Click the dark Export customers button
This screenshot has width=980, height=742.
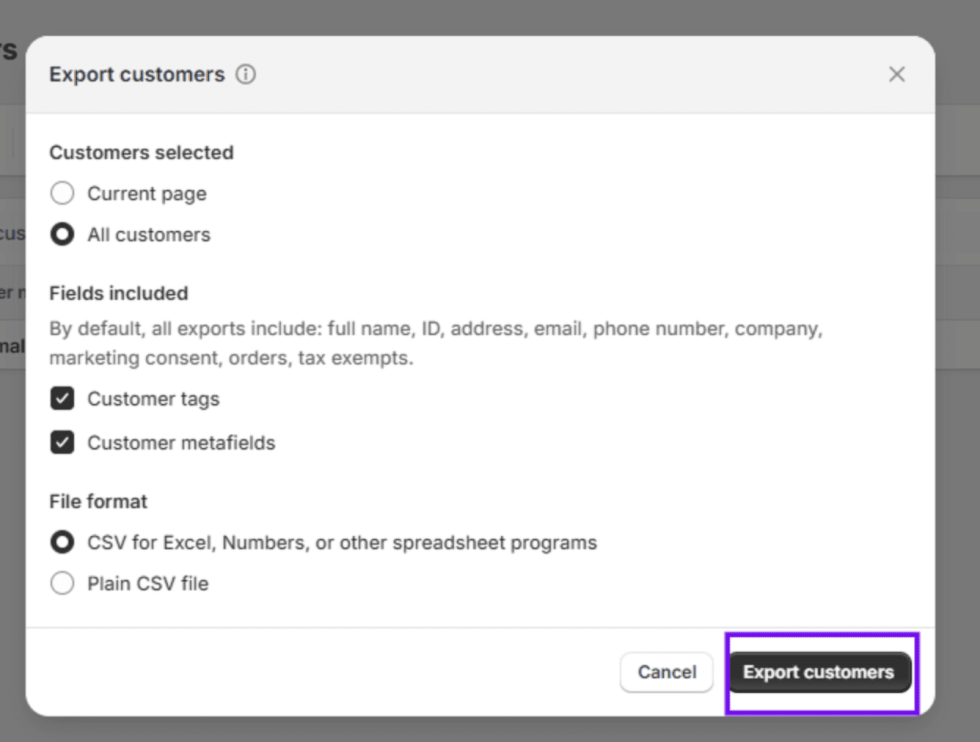818,672
